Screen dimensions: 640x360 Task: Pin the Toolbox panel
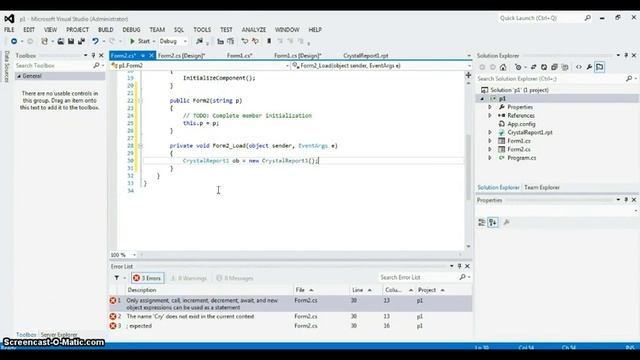[x=93, y=56]
